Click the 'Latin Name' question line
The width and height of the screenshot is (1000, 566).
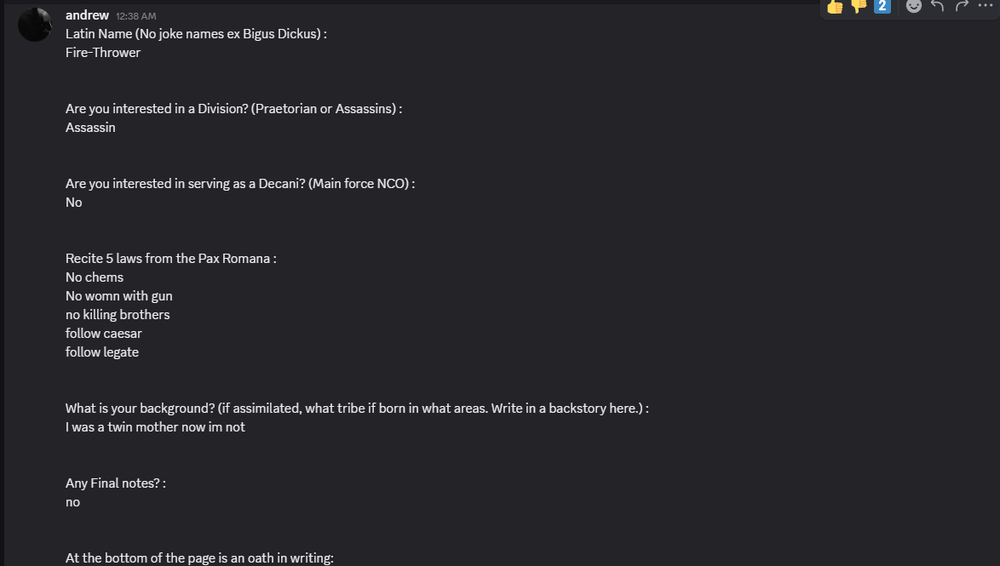point(196,33)
